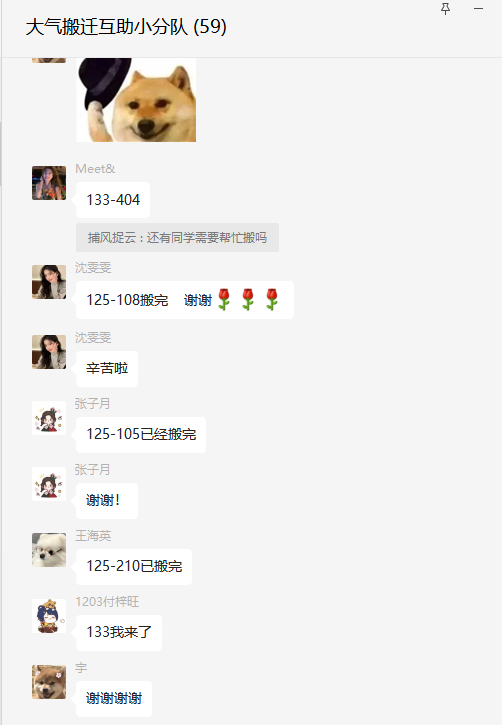Image resolution: width=502 pixels, height=725 pixels.
Task: Click 宇's shiba avatar
Action: point(49,682)
